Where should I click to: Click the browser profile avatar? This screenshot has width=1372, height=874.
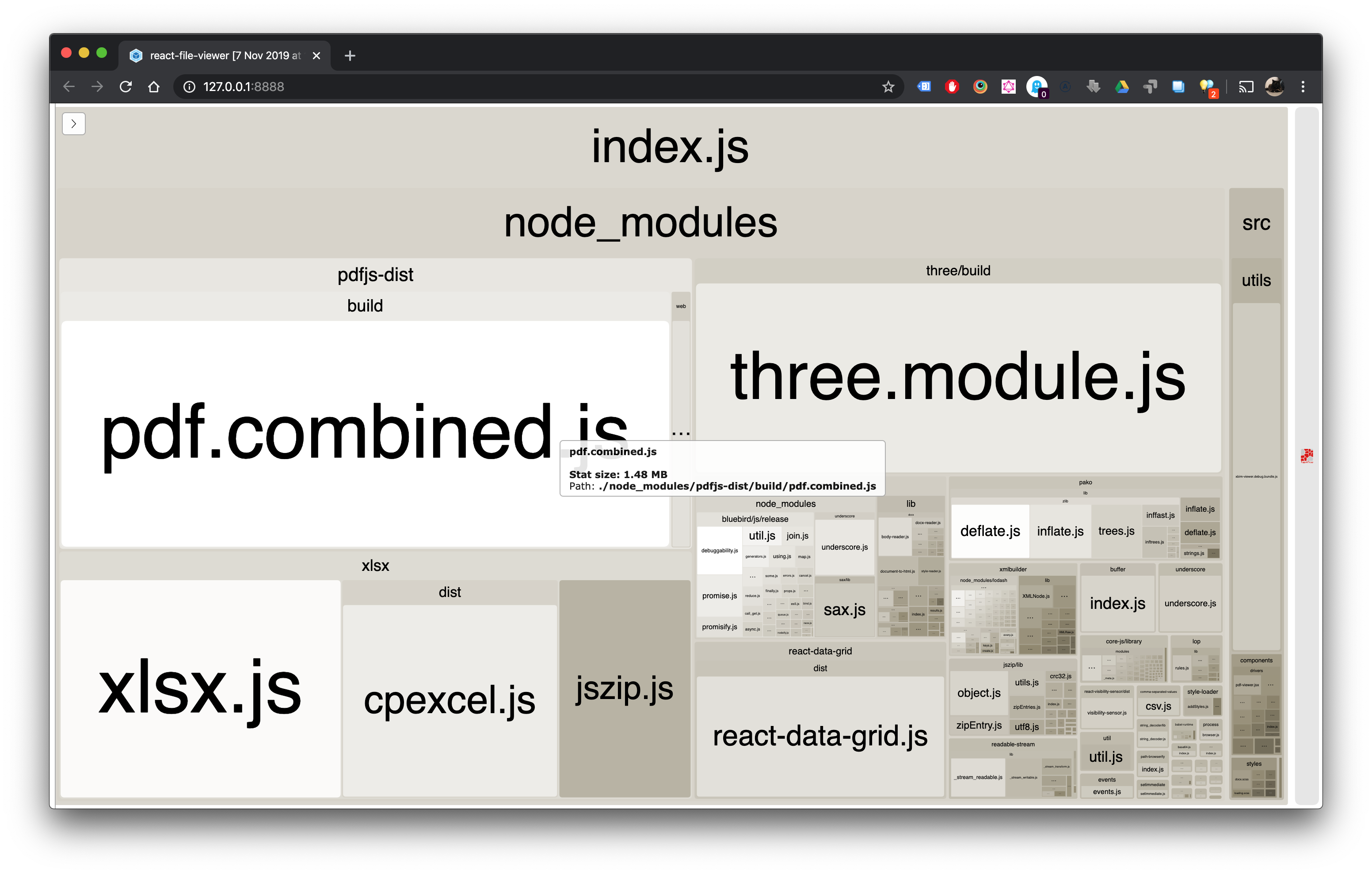(1274, 87)
